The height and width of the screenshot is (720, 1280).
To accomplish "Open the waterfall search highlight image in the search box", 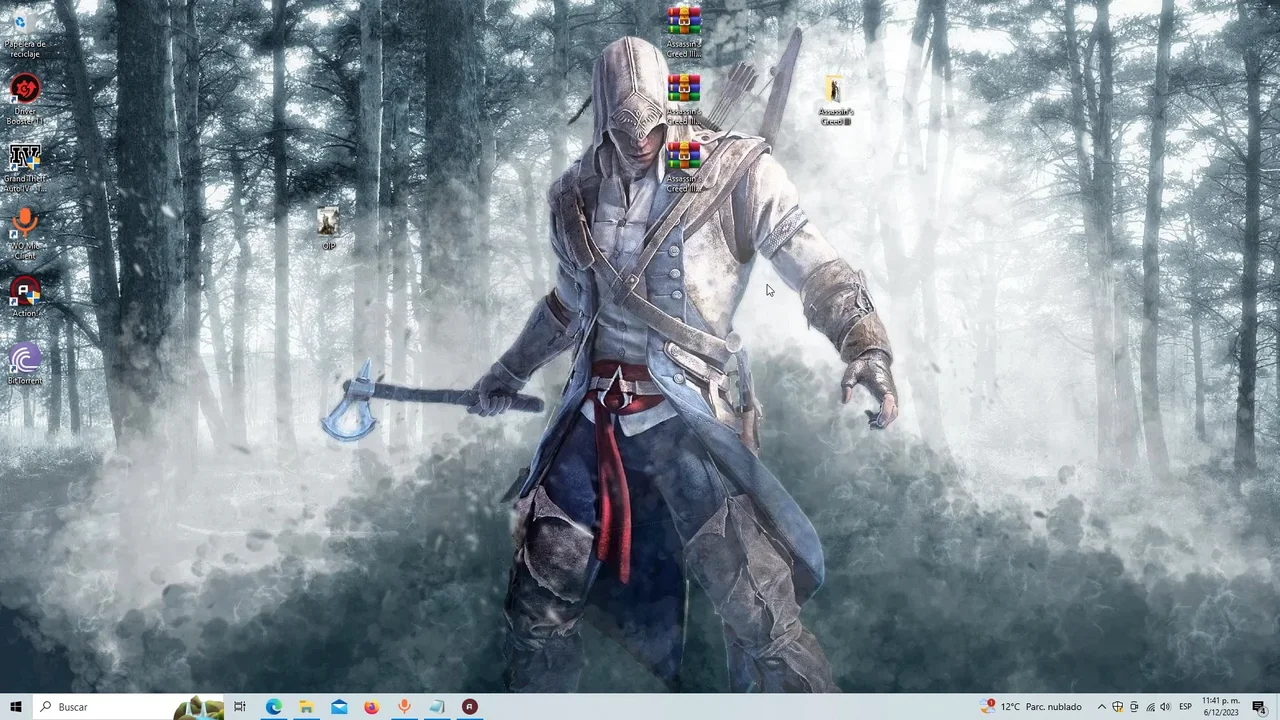I will tap(198, 707).
